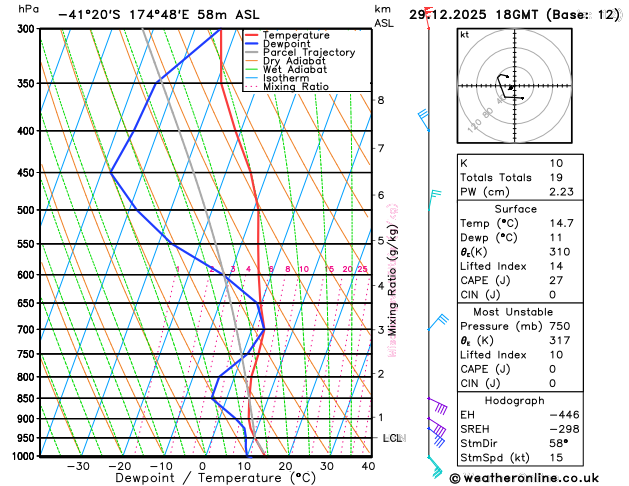The image size is (629, 486).
Task: Click the Pressure (mb) value 750
Action: coord(560,326)
